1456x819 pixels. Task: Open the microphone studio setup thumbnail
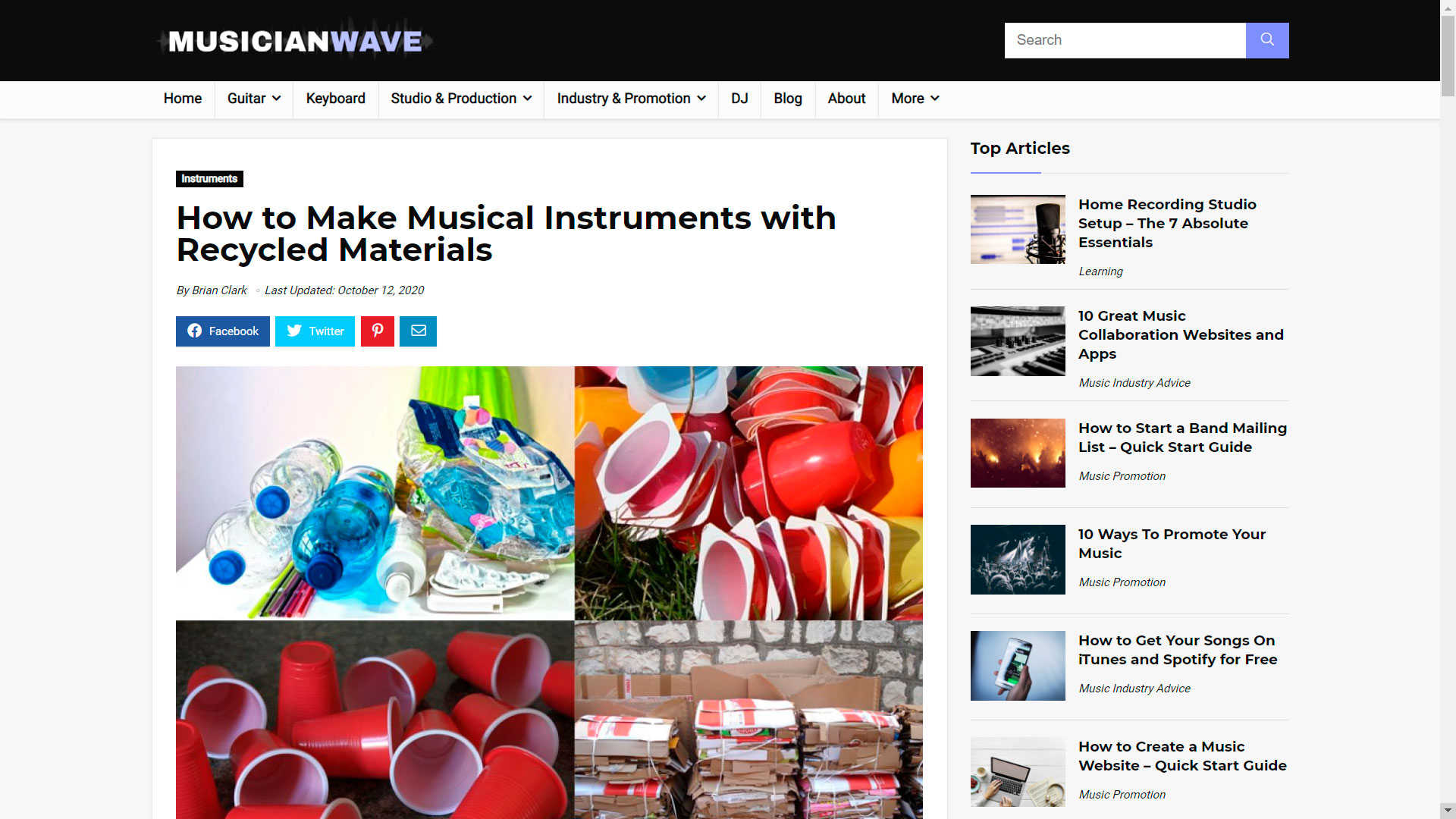tap(1018, 229)
